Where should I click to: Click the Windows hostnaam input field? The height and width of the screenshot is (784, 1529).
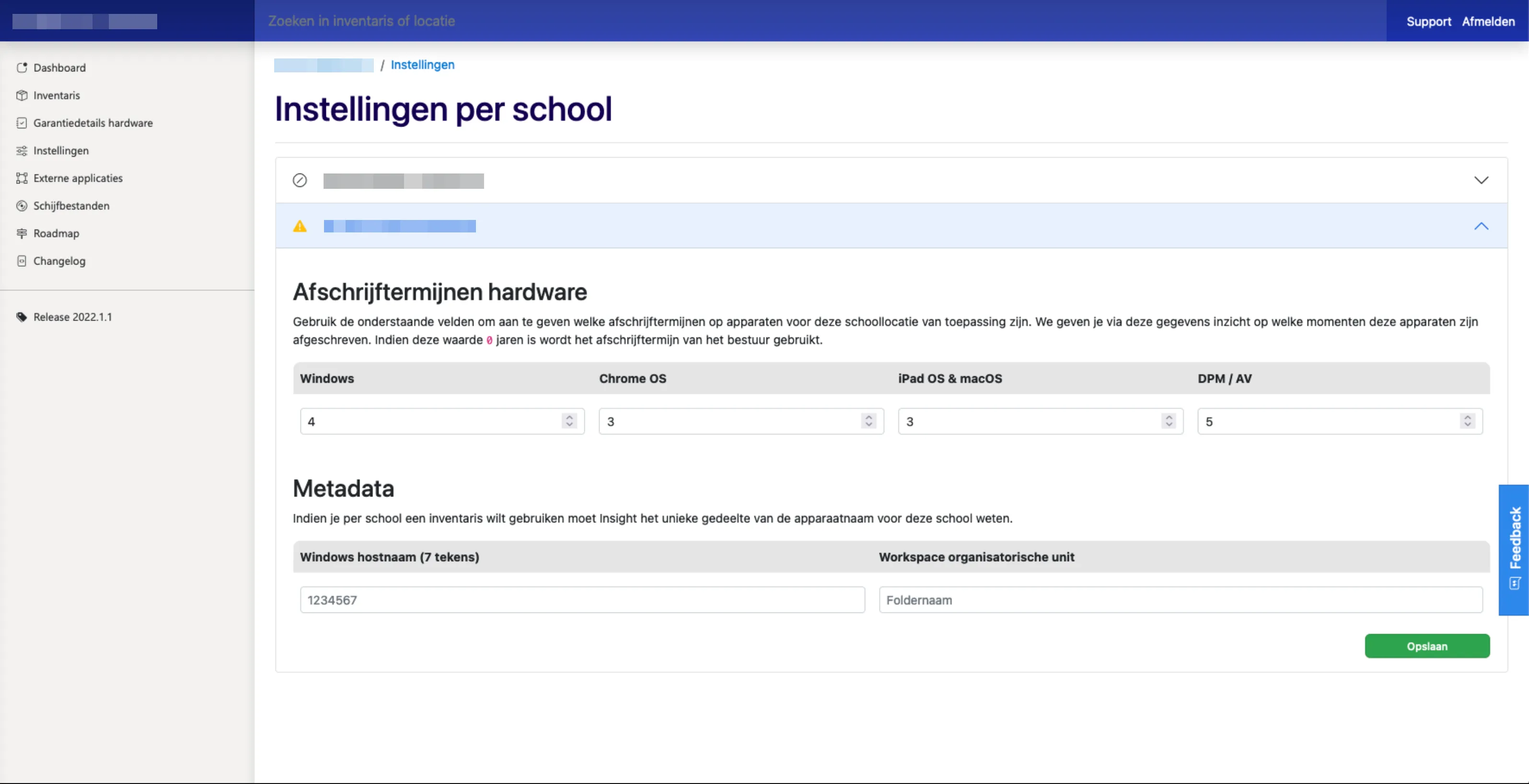582,600
